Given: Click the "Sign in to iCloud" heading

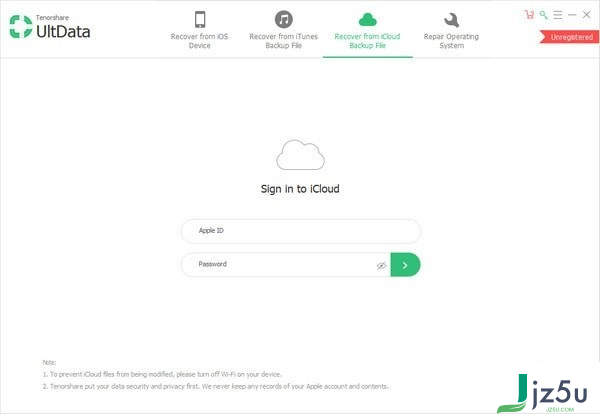Looking at the screenshot, I should tap(300, 189).
